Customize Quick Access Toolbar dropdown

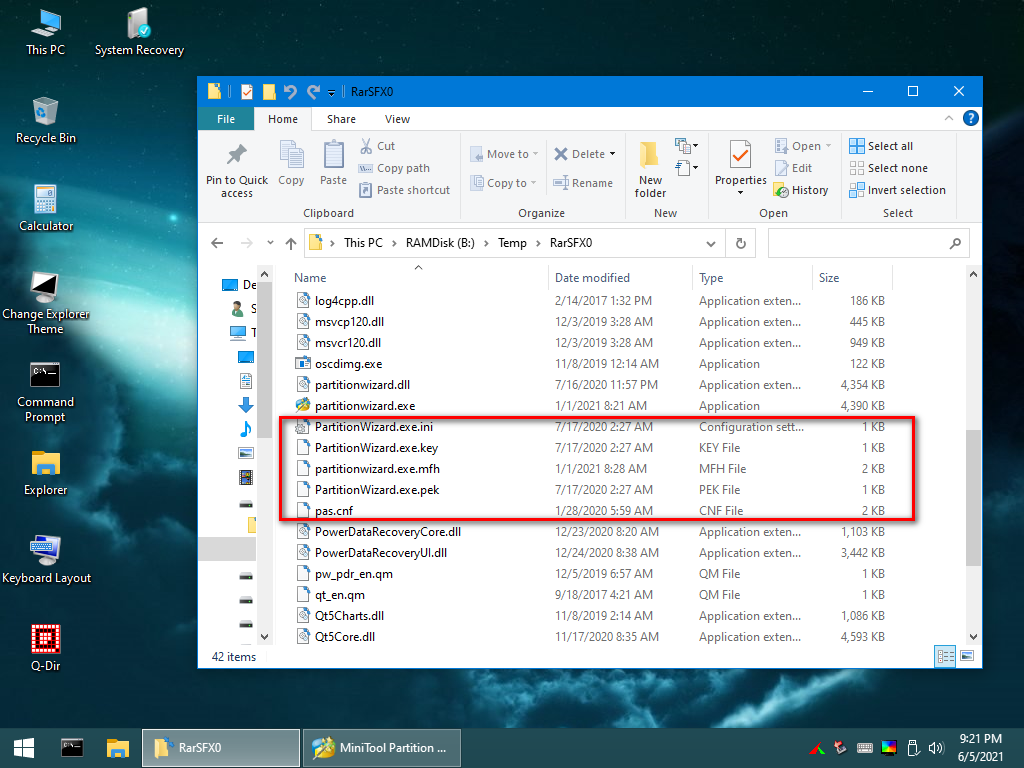coord(332,92)
